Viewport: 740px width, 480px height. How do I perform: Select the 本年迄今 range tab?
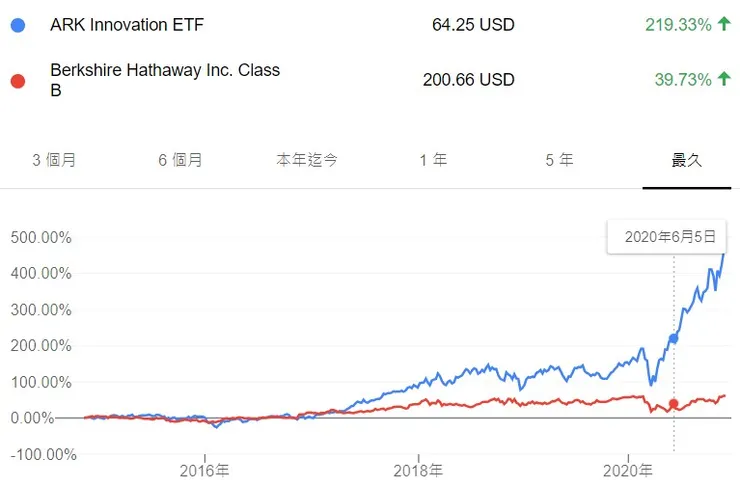point(307,160)
